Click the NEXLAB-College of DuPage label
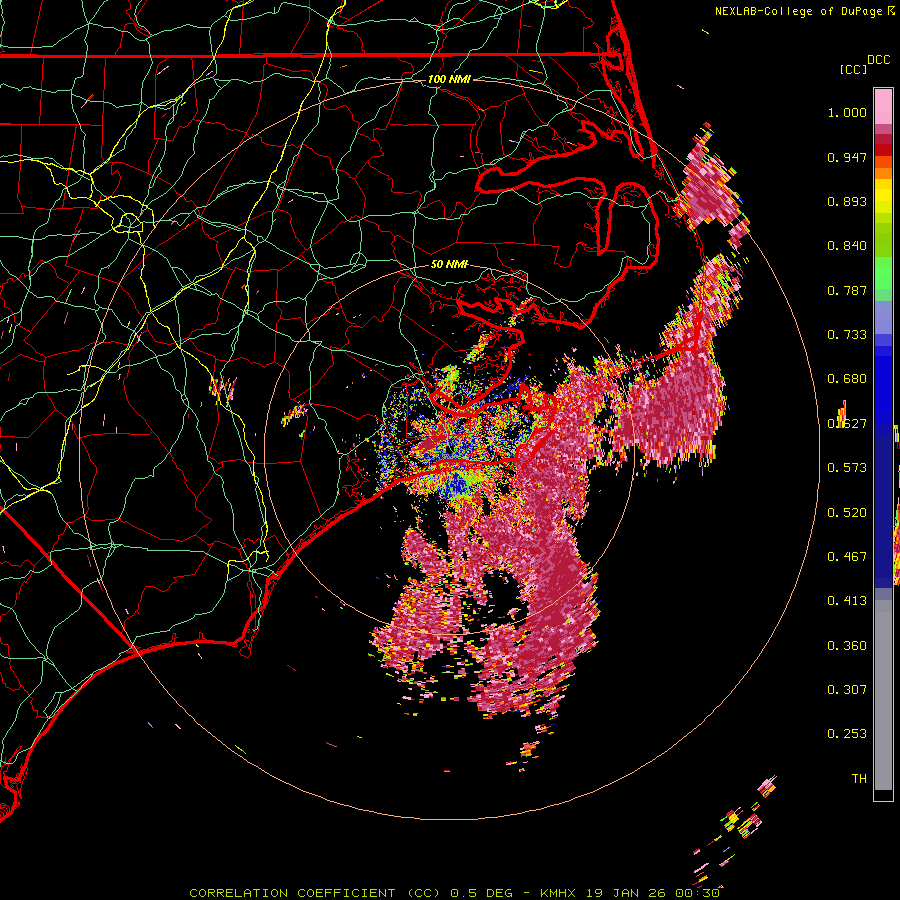This screenshot has height=900, width=900. coord(804,11)
